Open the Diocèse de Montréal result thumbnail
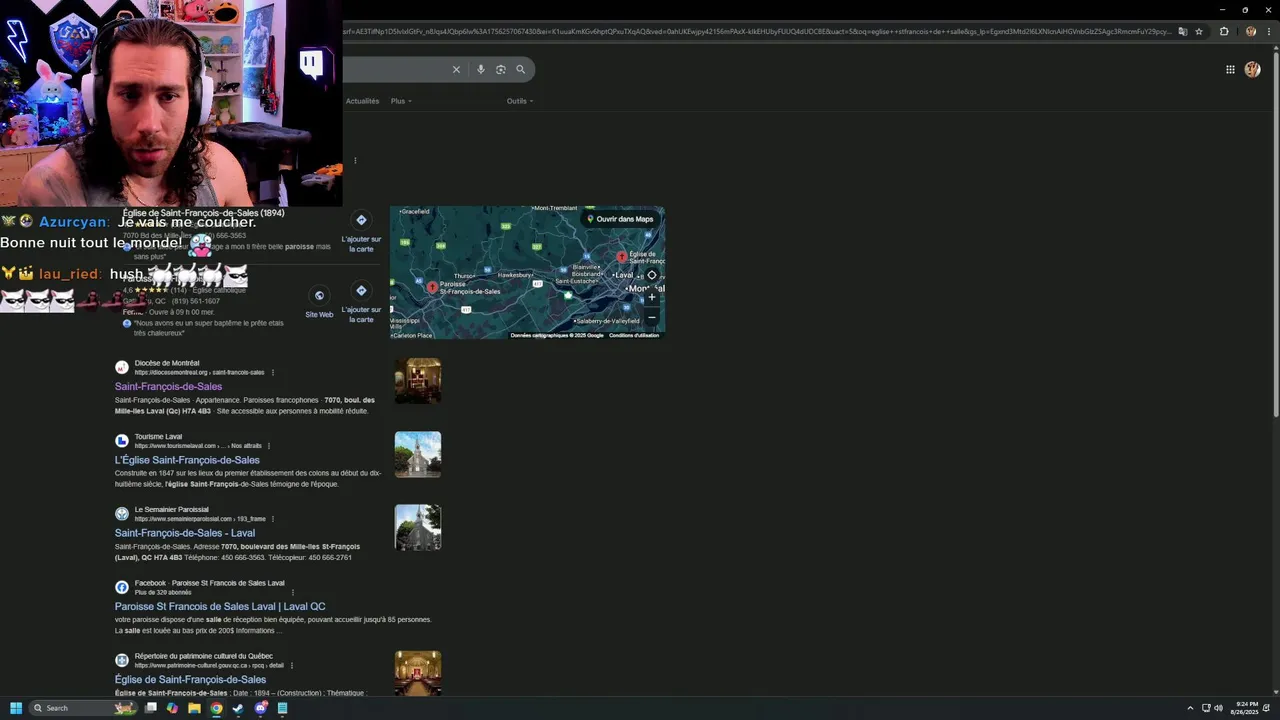The width and height of the screenshot is (1280, 720). point(418,381)
